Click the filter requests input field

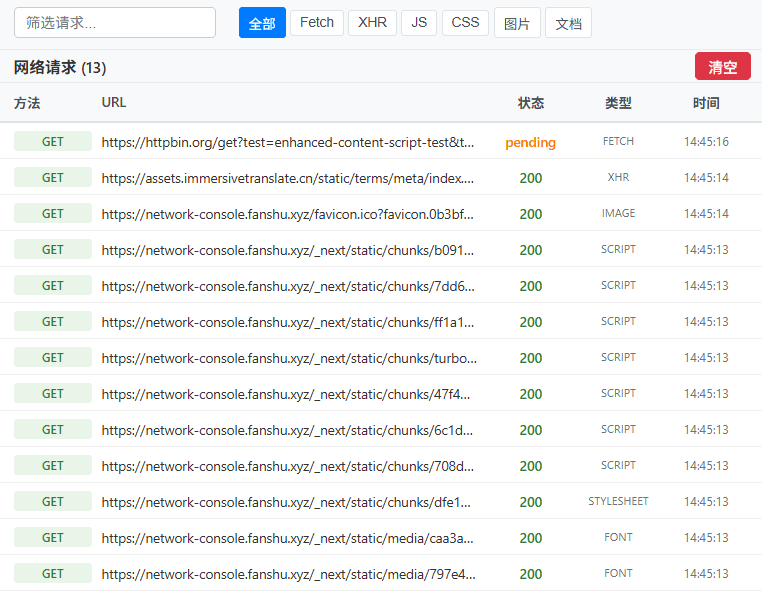click(x=115, y=23)
